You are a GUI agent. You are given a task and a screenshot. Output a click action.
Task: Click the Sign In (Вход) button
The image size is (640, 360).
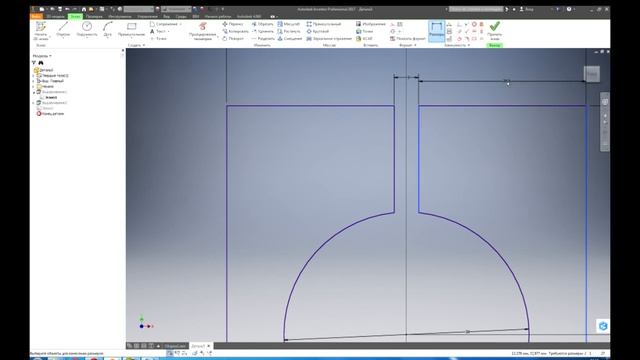(x=527, y=9)
